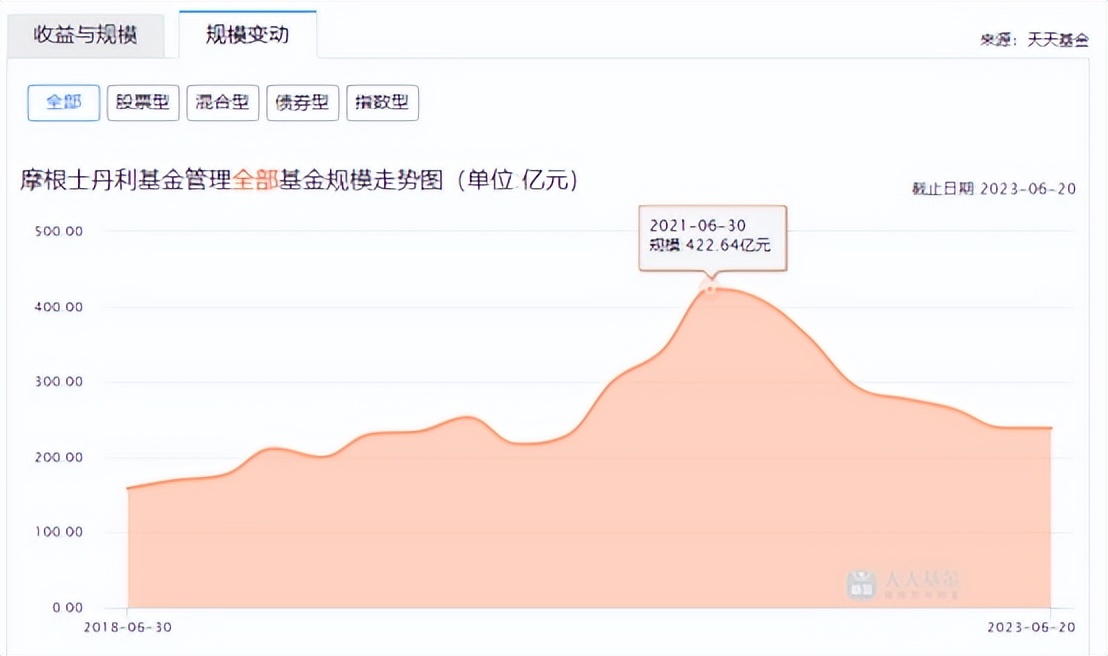Filter by 债券型 funds
The height and width of the screenshot is (656, 1108).
pos(302,102)
